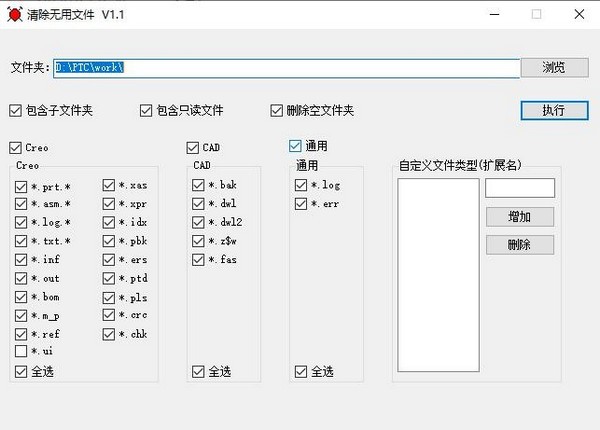Screen dimensions: 600x430
Task: Toggle the *.dwl2 checkbox
Action: tap(198, 222)
